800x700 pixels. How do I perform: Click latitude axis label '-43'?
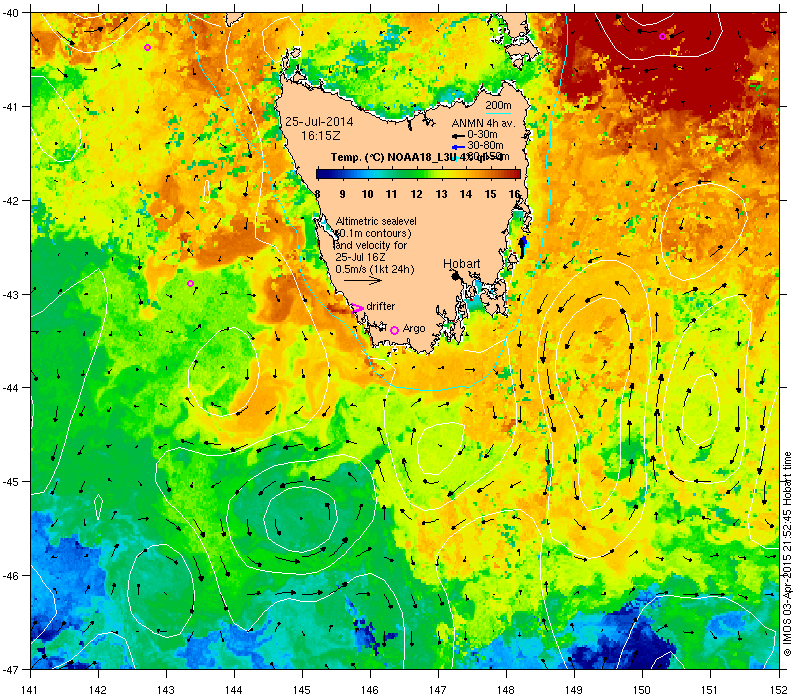coord(9,294)
